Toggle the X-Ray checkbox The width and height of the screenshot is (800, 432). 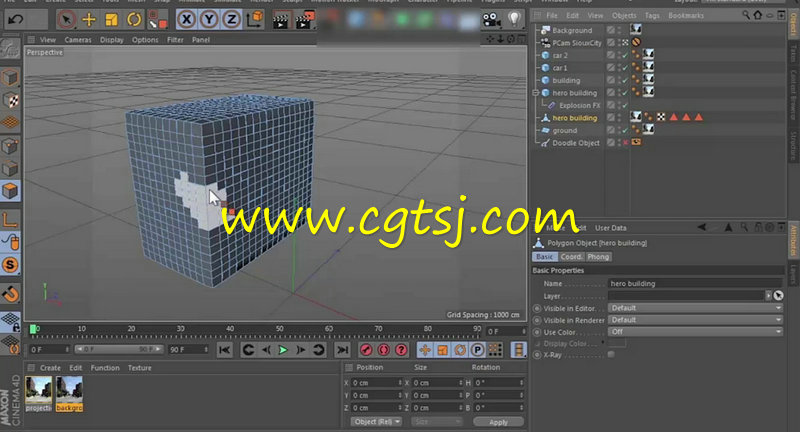tap(611, 354)
